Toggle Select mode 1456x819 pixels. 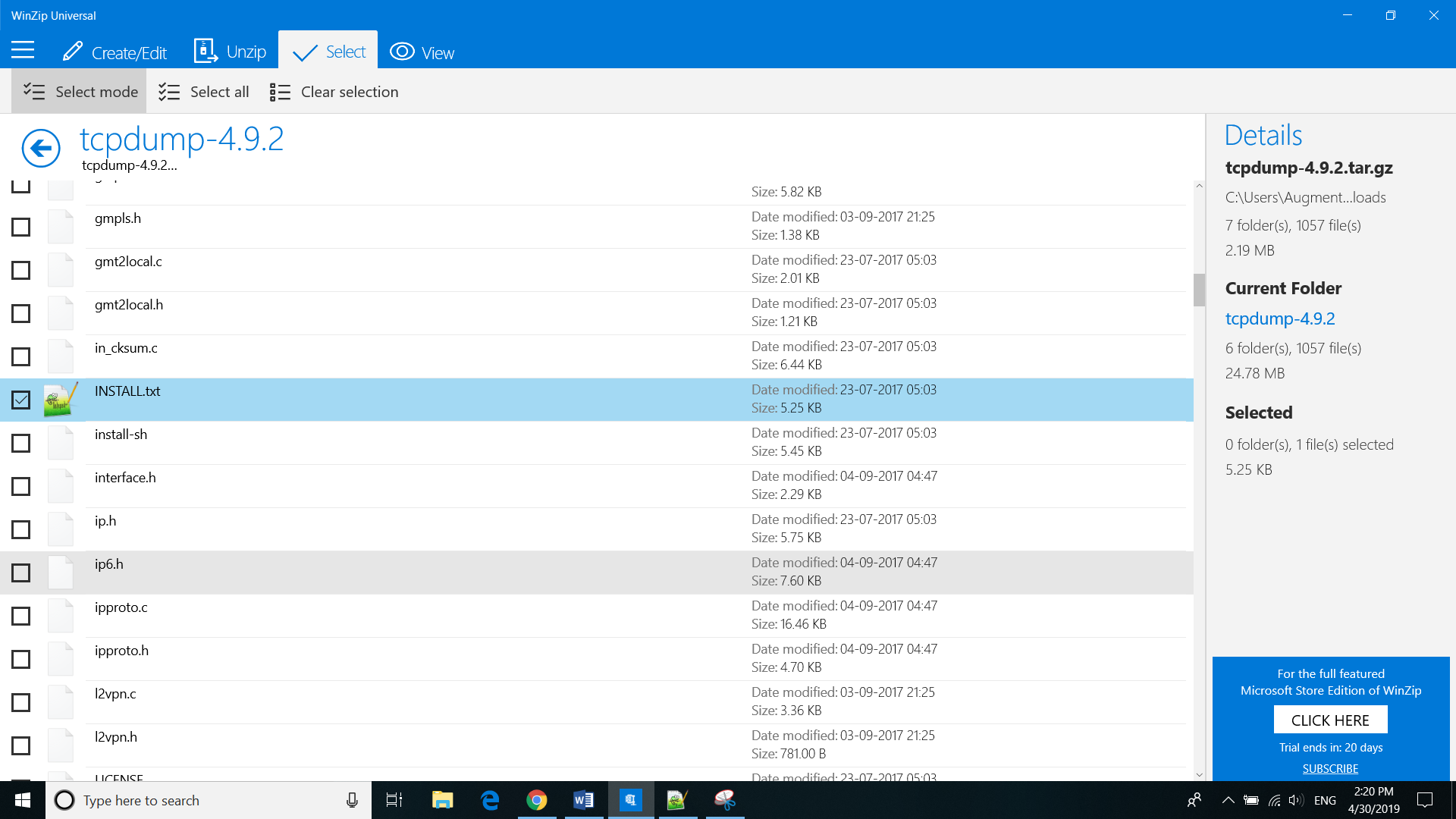pyautogui.click(x=80, y=92)
